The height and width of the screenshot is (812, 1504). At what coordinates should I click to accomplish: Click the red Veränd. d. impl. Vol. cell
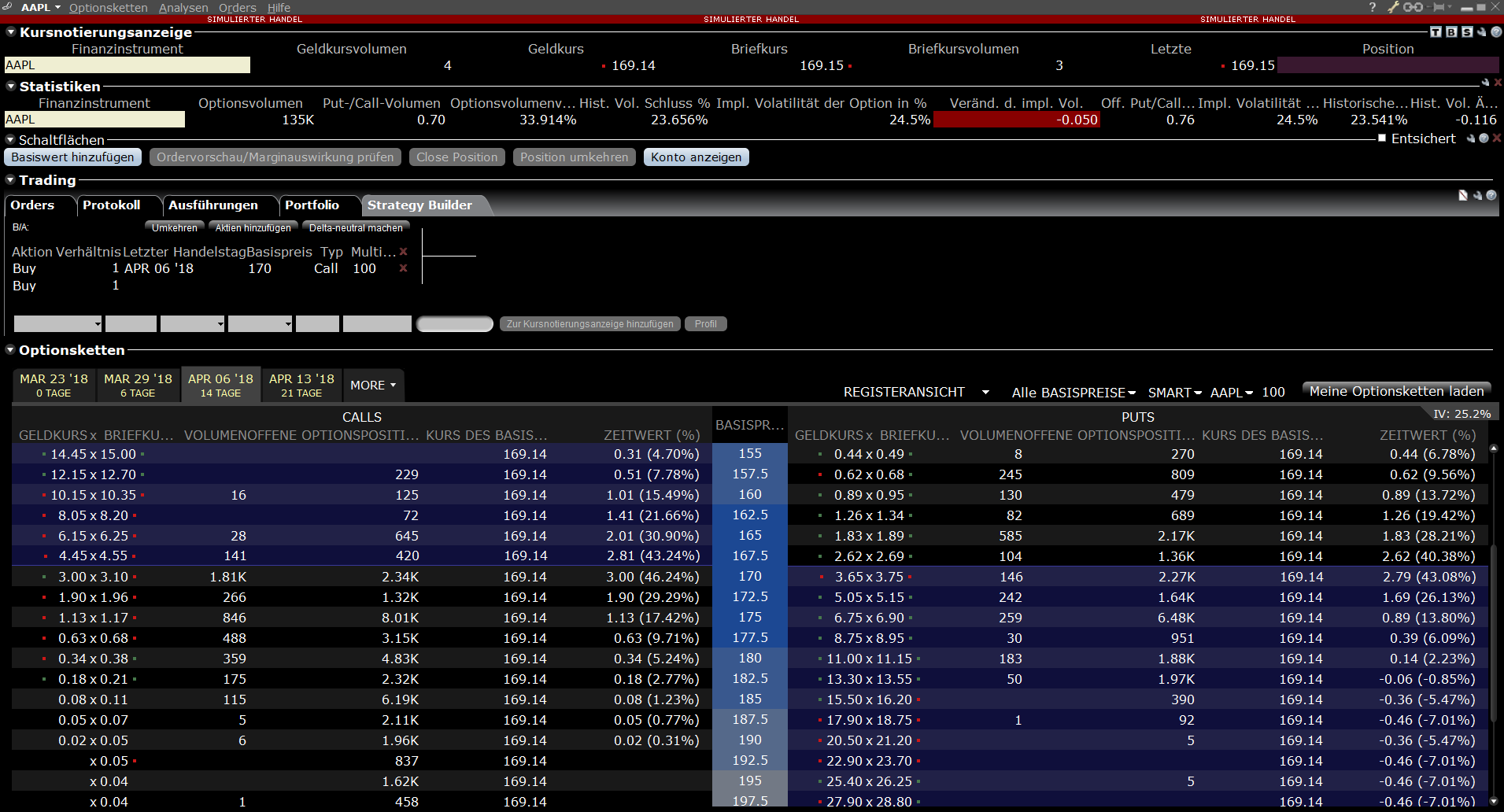1017,120
